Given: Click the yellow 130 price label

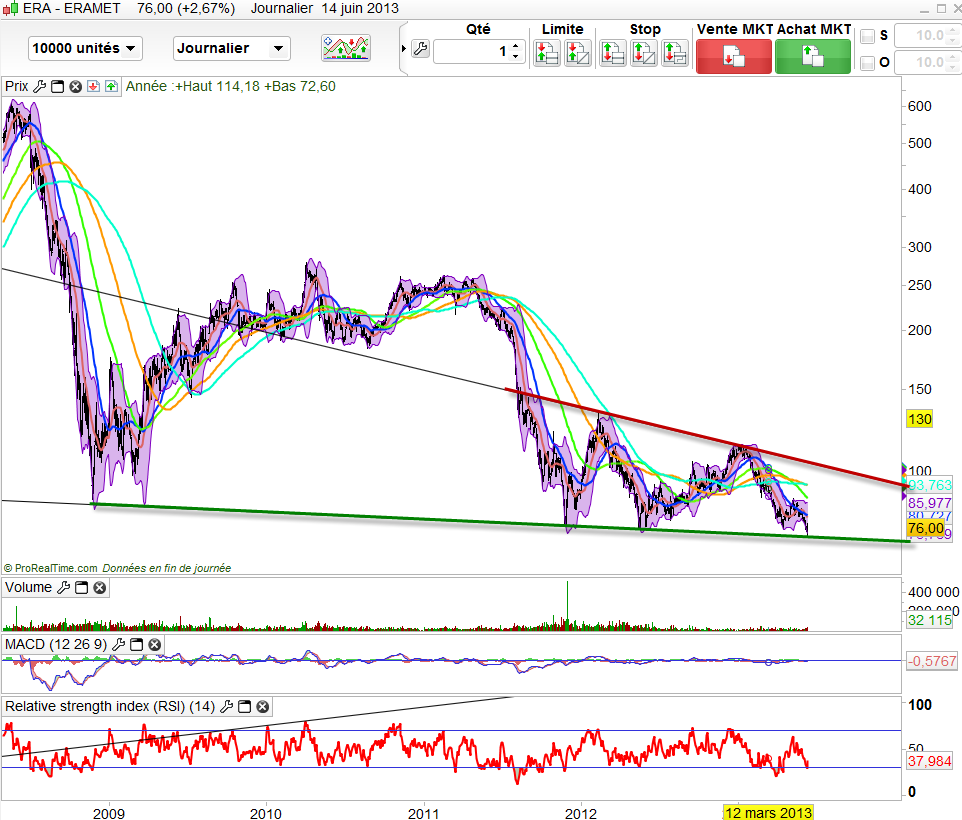Looking at the screenshot, I should tap(919, 418).
